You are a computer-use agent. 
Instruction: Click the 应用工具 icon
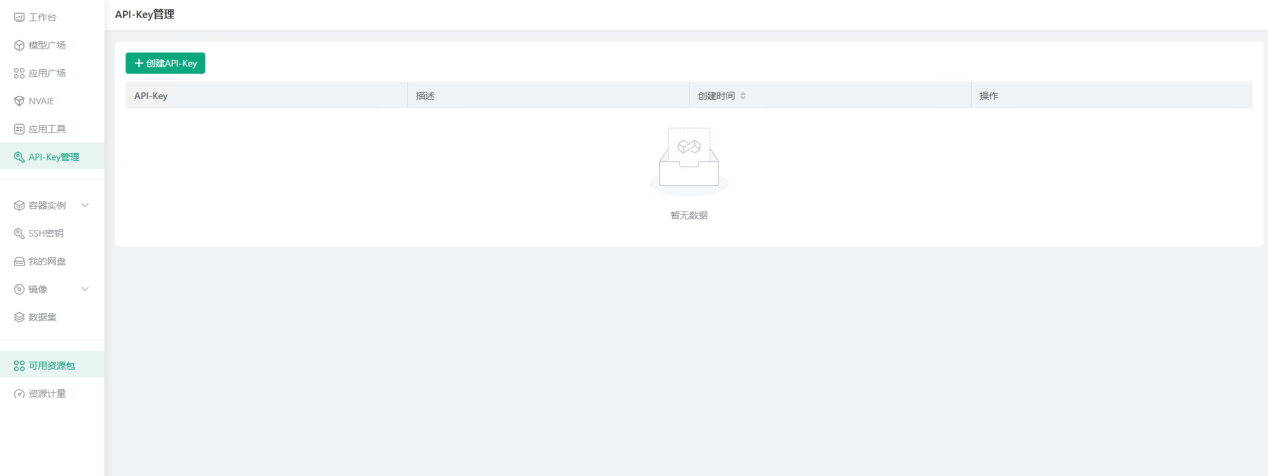tap(19, 129)
